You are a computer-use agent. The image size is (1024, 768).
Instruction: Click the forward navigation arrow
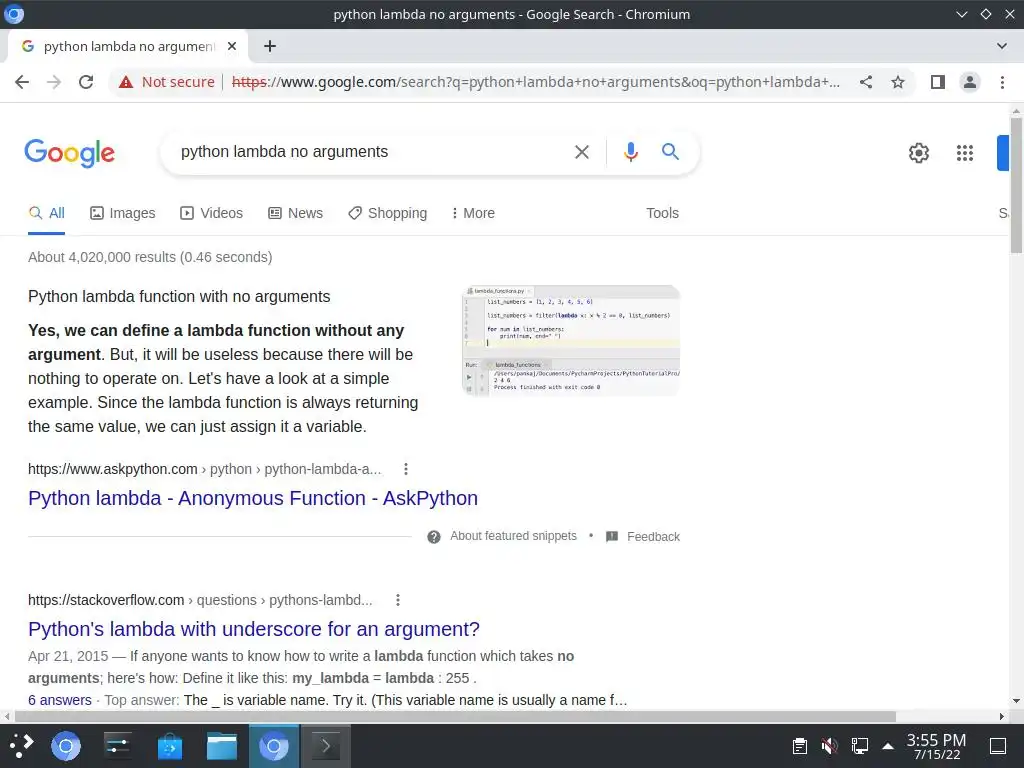(54, 82)
